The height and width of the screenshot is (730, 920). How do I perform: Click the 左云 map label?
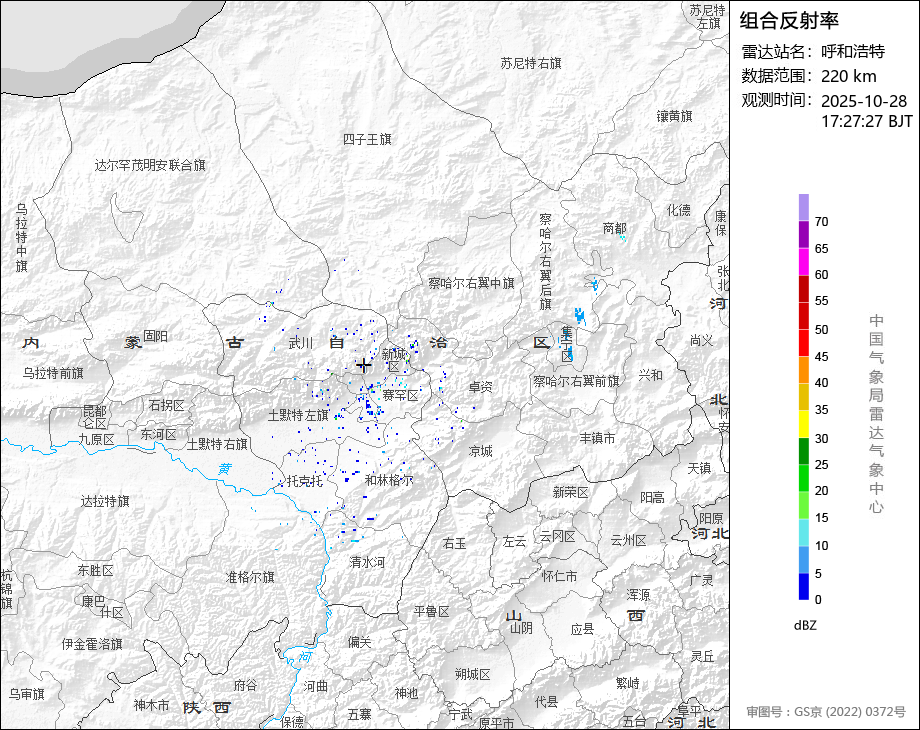point(515,541)
